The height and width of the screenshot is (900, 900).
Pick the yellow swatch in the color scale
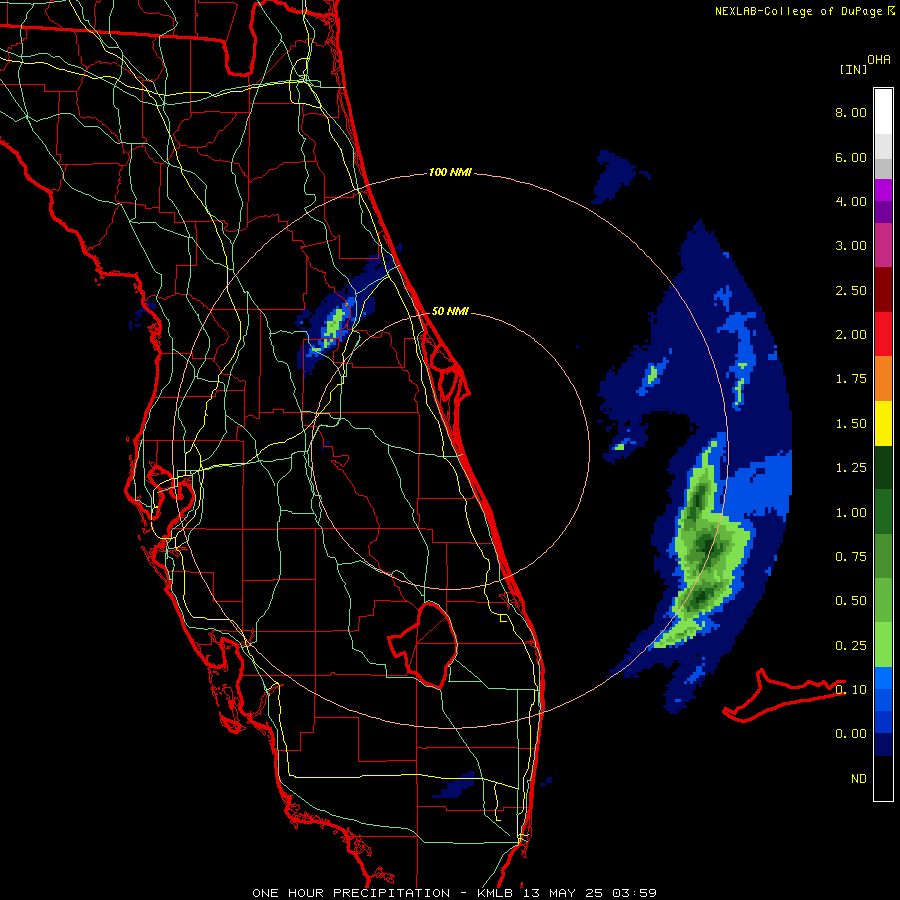click(883, 423)
